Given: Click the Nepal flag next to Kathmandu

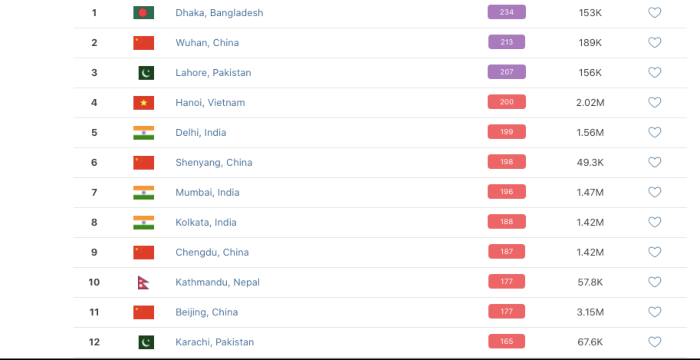Looking at the screenshot, I should click(x=143, y=282).
